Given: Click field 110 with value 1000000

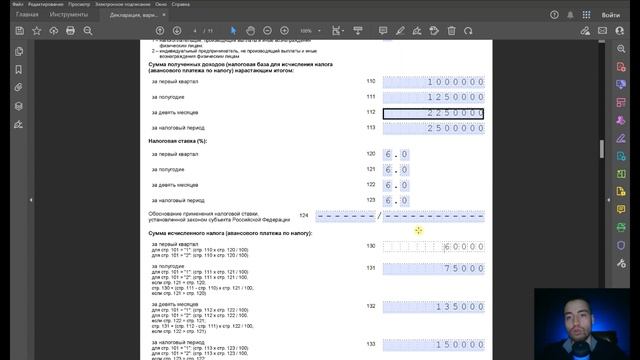Looking at the screenshot, I should pyautogui.click(x=433, y=82).
